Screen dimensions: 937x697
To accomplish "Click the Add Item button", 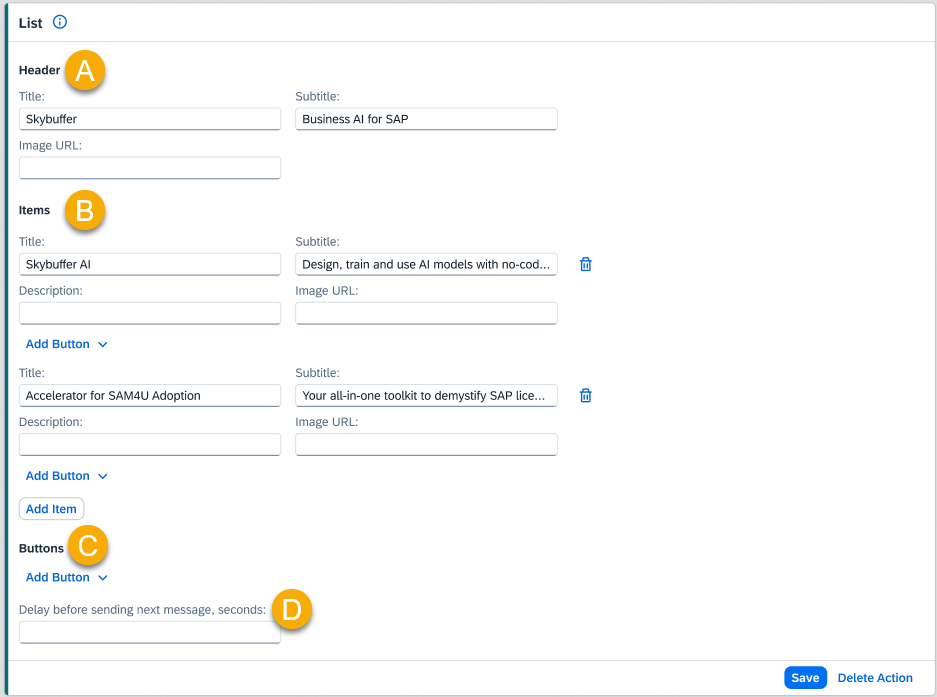I will [x=51, y=509].
